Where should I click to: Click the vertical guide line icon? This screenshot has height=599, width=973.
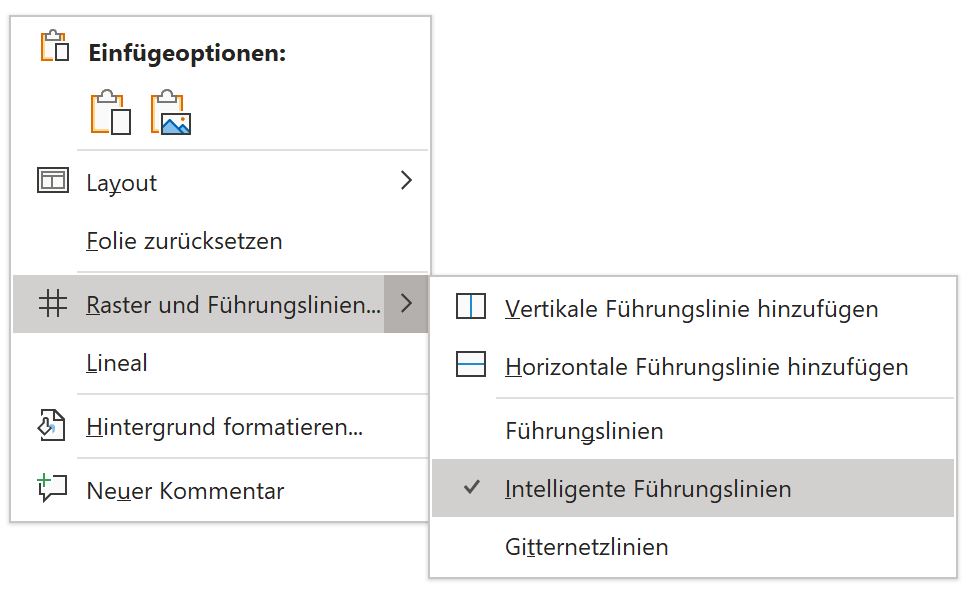point(471,307)
